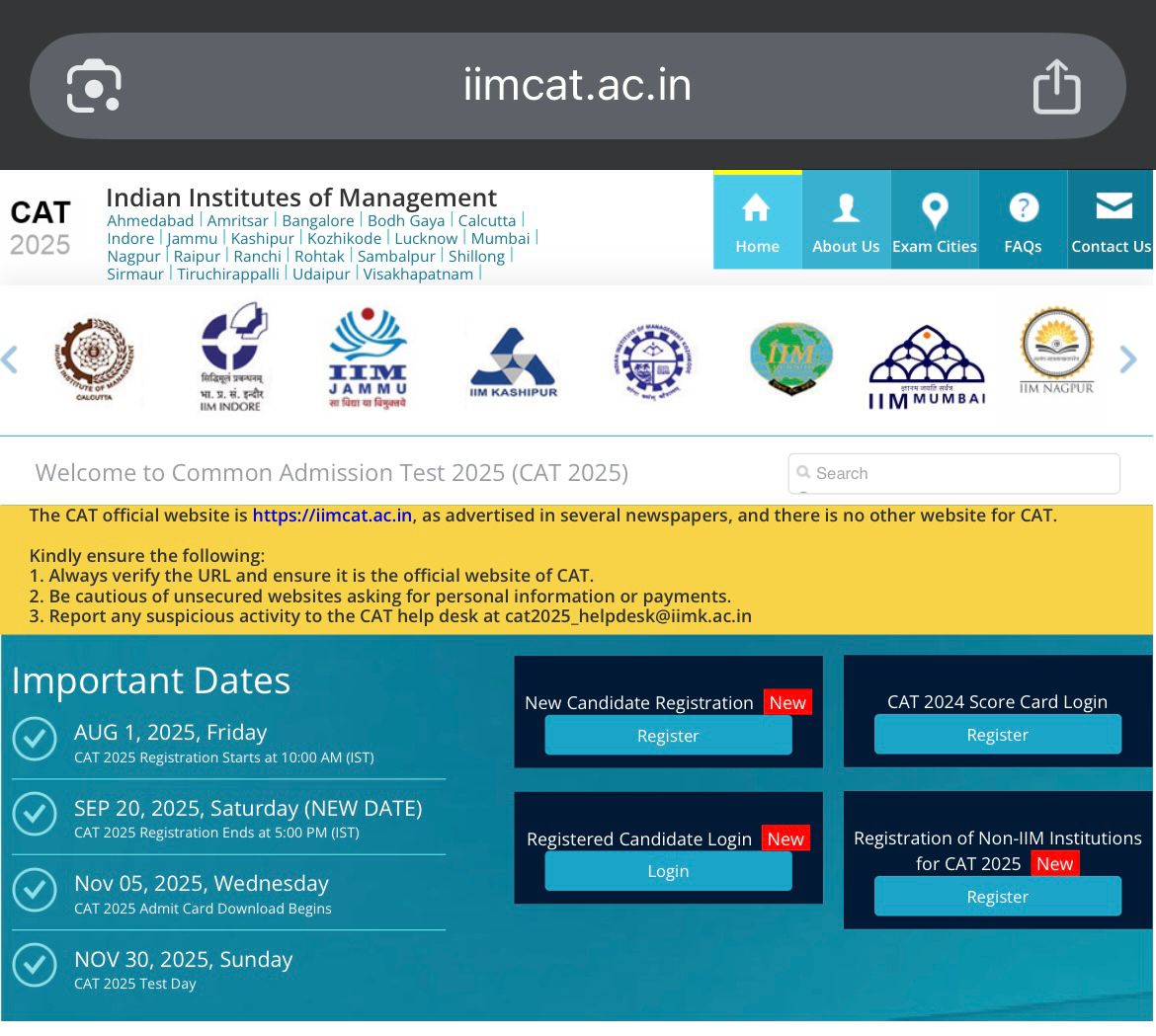Click the magnifier icon in Search box
Image resolution: width=1156 pixels, height=1036 pixels.
click(803, 472)
